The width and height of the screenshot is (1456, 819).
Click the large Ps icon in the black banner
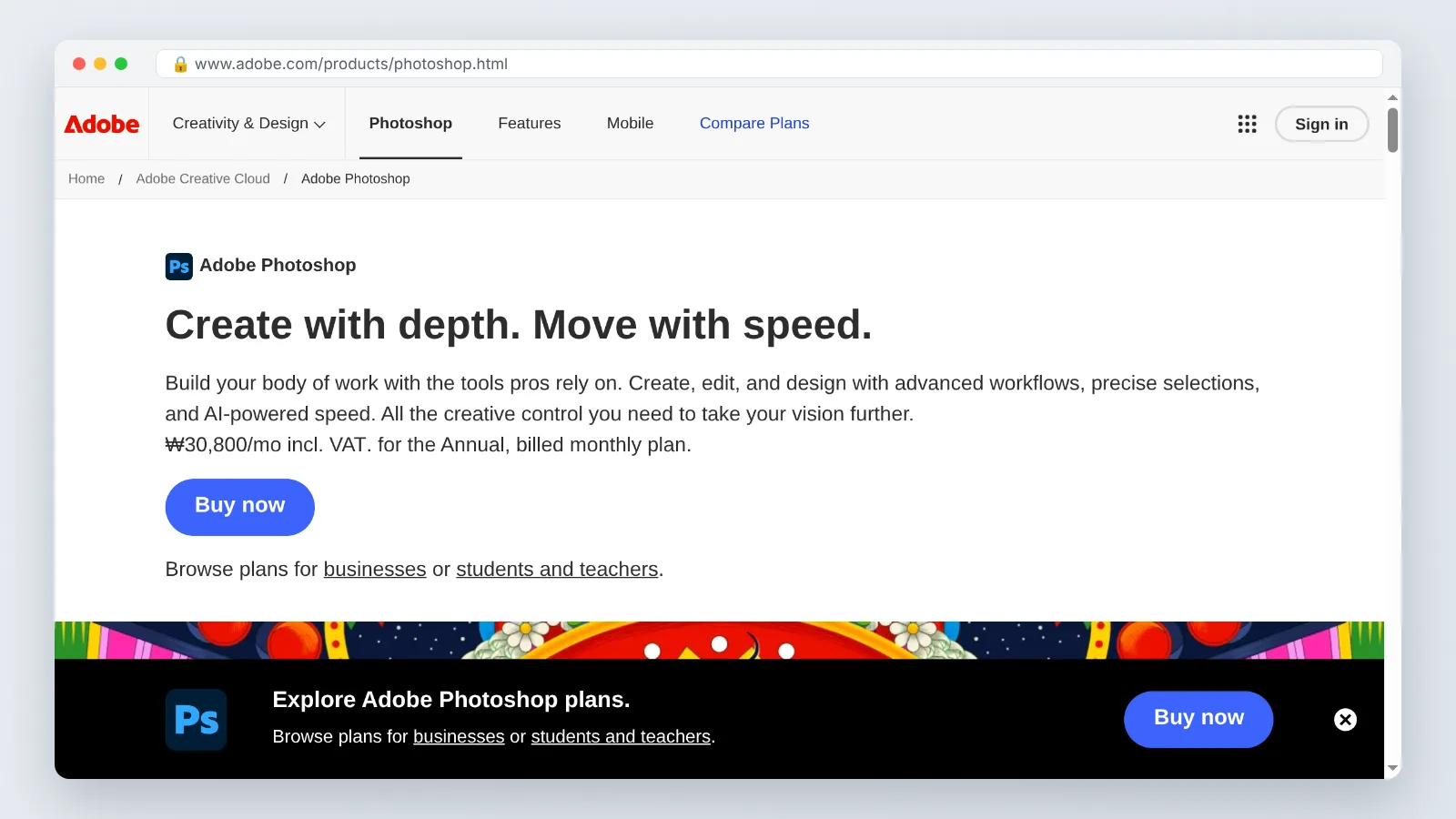[197, 720]
